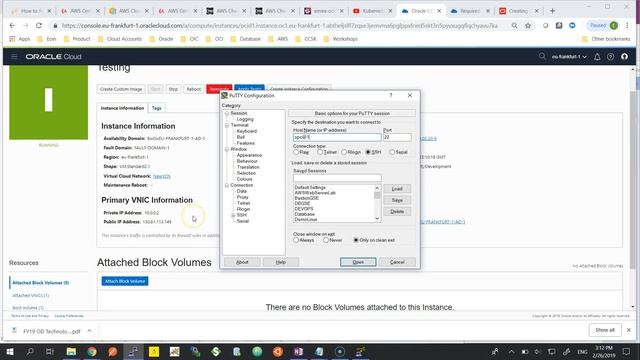Select DEVOPS in the saved sessions list
This screenshot has height=360, width=640.
304,209
